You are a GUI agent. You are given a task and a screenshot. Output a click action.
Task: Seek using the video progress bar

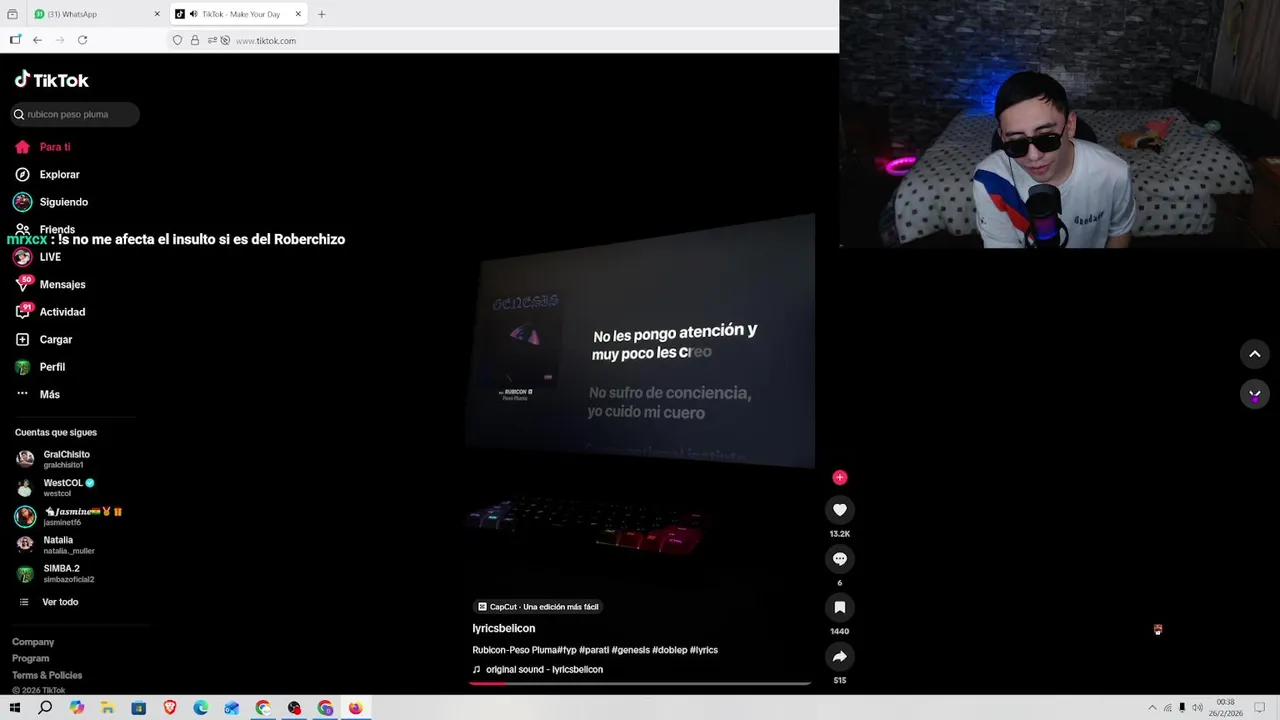[640, 684]
